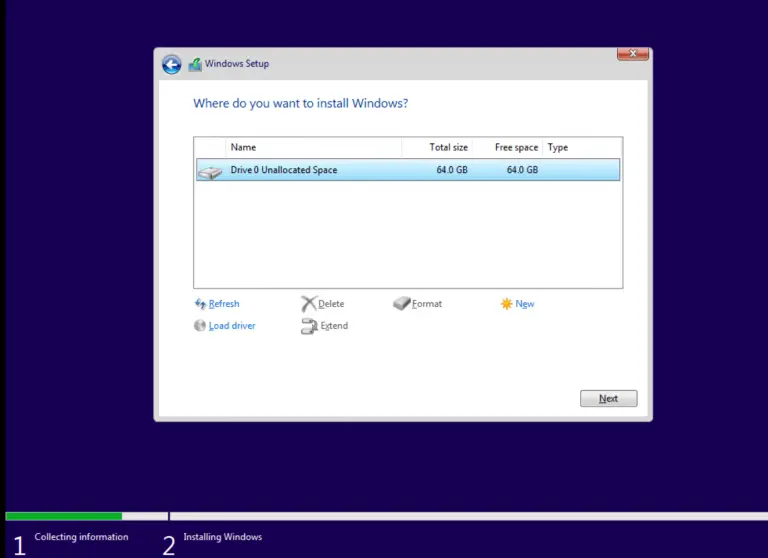Click the Format drive icon
The height and width of the screenshot is (558, 768).
tap(402, 303)
